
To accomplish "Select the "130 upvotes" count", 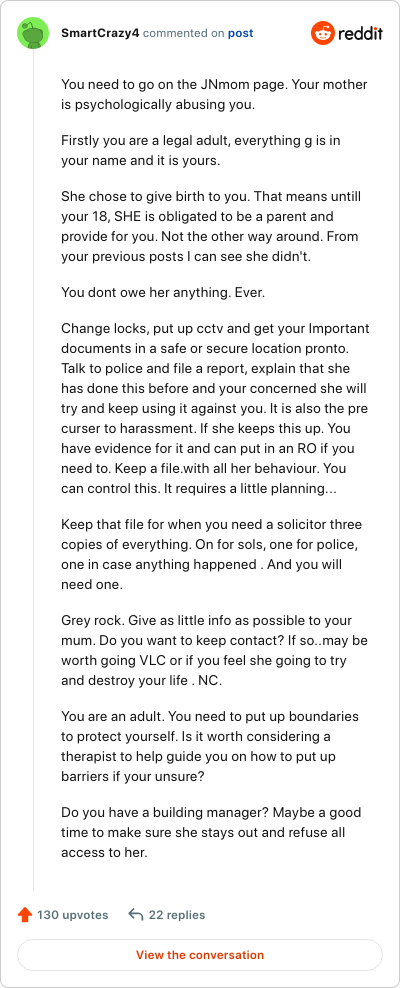I will 72,915.
